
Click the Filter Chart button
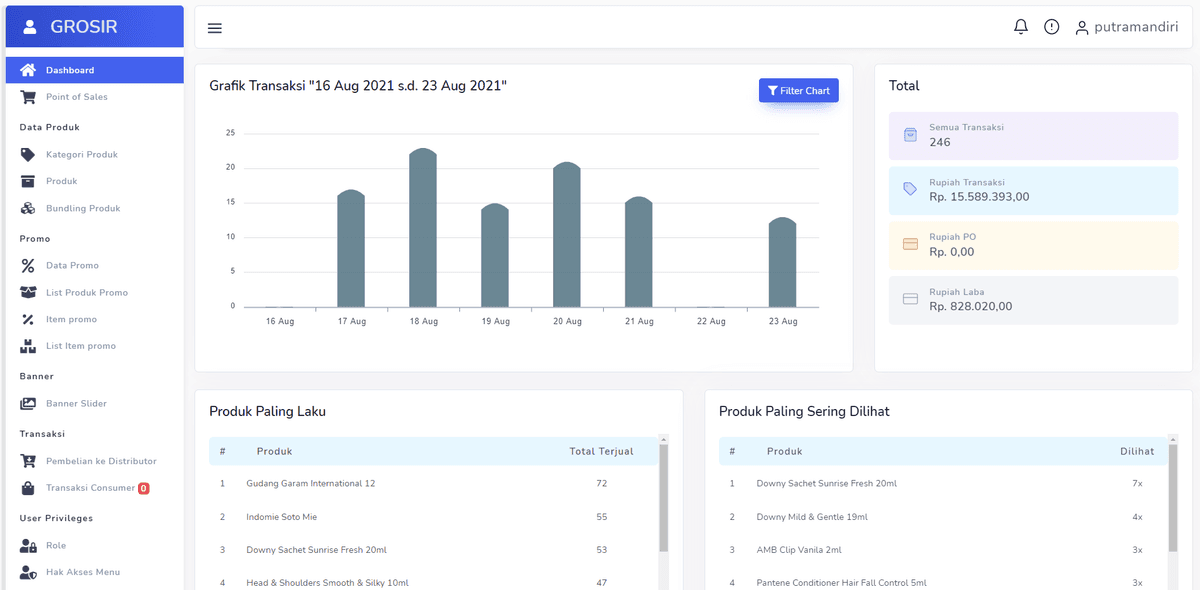[x=798, y=91]
